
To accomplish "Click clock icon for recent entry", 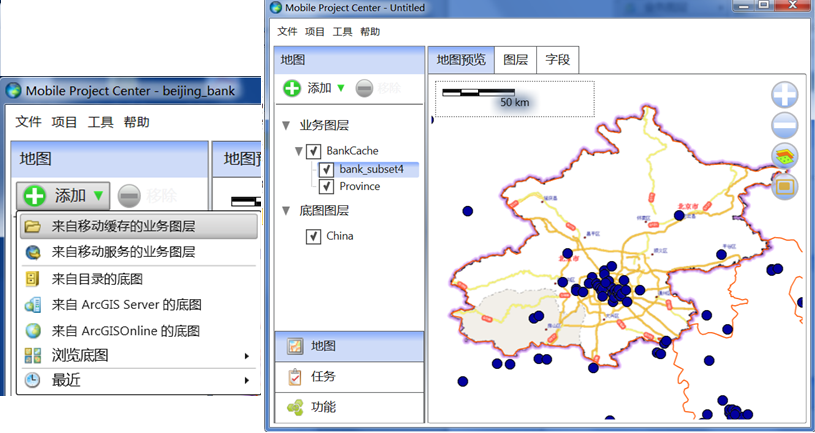I will pos(33,380).
